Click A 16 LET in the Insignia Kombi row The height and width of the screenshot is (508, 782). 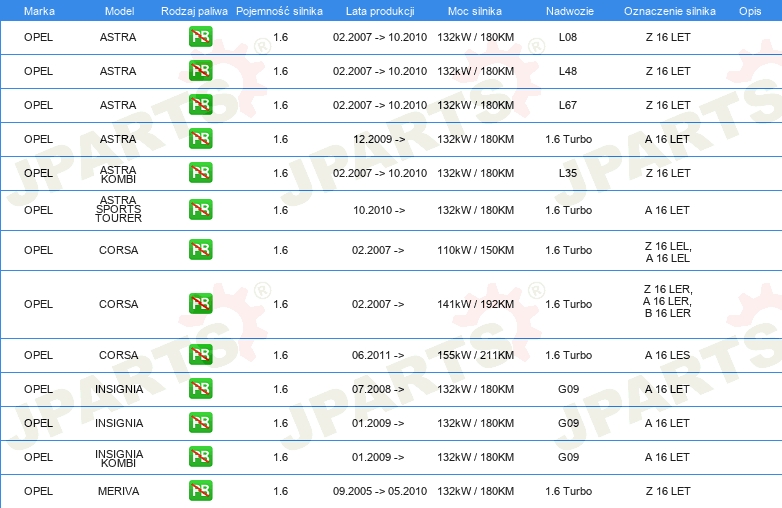tap(667, 457)
